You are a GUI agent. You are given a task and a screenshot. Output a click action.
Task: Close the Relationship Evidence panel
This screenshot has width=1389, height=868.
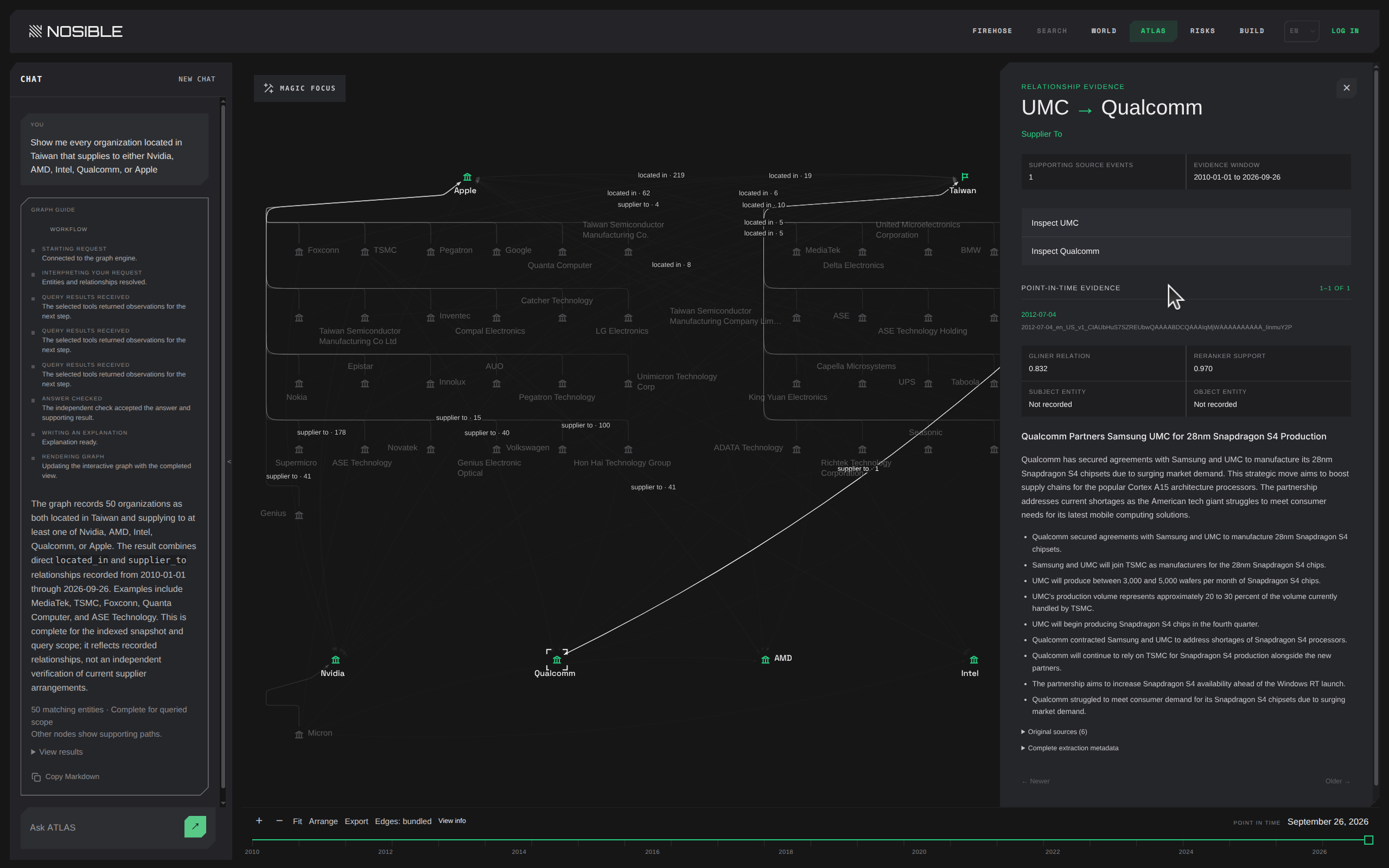(x=1347, y=88)
